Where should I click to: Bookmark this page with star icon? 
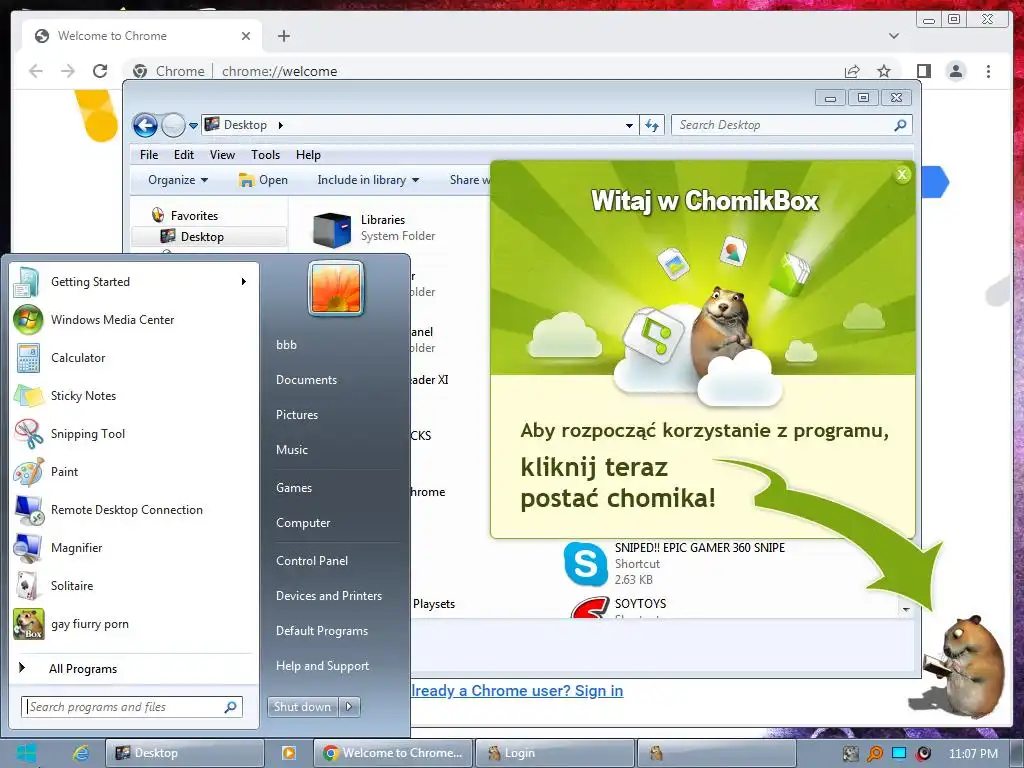[x=884, y=71]
